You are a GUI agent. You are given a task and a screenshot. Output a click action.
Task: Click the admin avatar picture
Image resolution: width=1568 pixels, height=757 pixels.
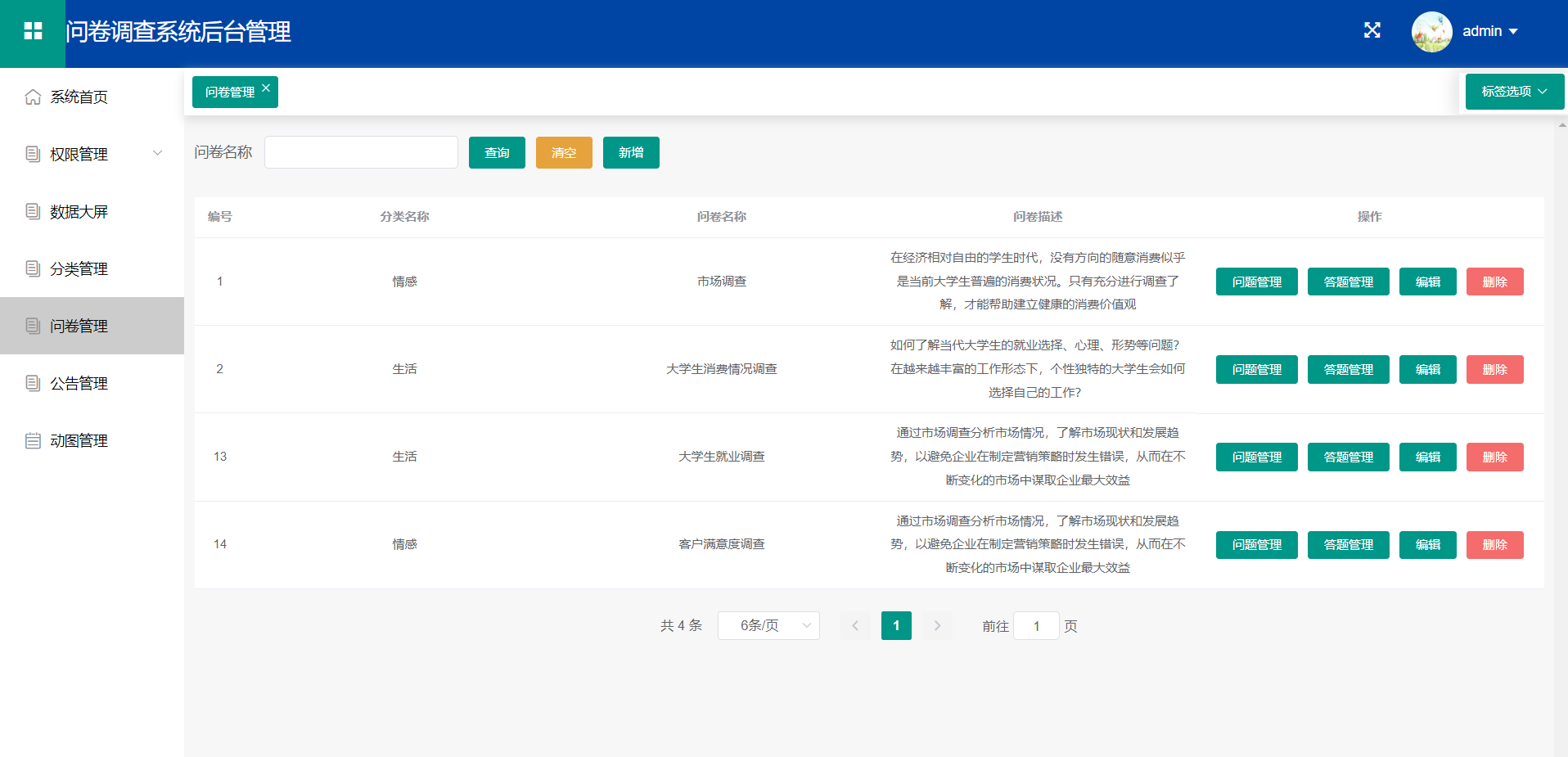pos(1431,31)
